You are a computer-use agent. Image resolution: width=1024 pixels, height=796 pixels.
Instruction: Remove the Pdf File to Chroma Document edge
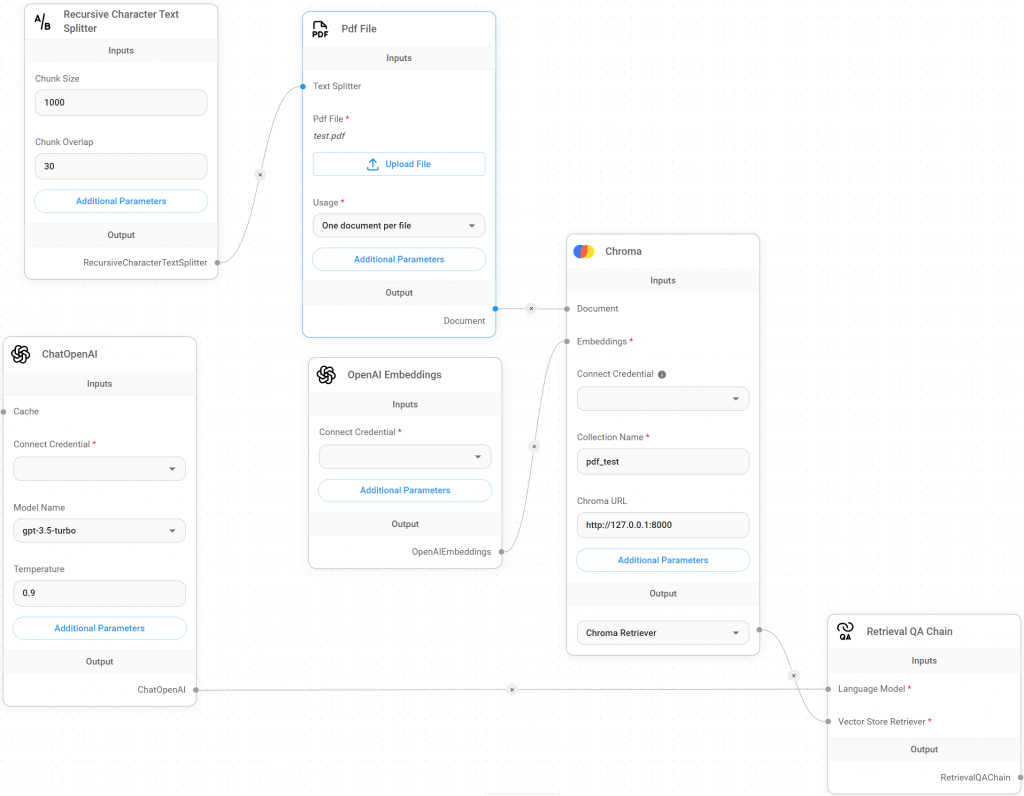[x=531, y=309]
